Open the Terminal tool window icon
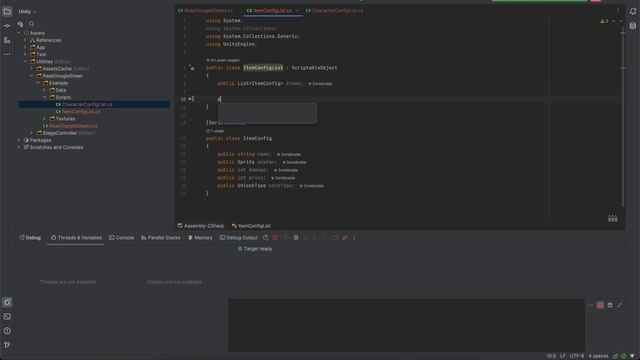640x360 pixels. pos(7,316)
